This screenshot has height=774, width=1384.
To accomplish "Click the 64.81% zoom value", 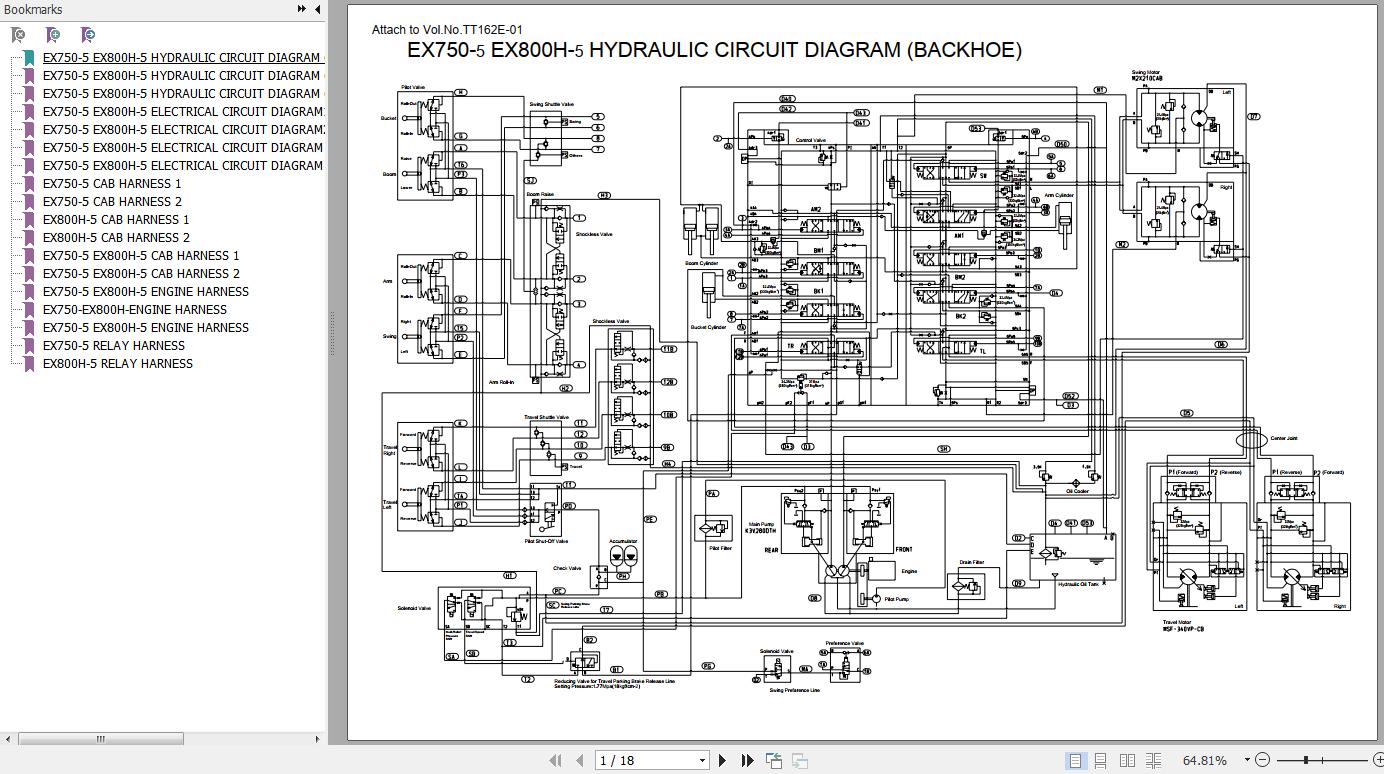I will [1205, 761].
